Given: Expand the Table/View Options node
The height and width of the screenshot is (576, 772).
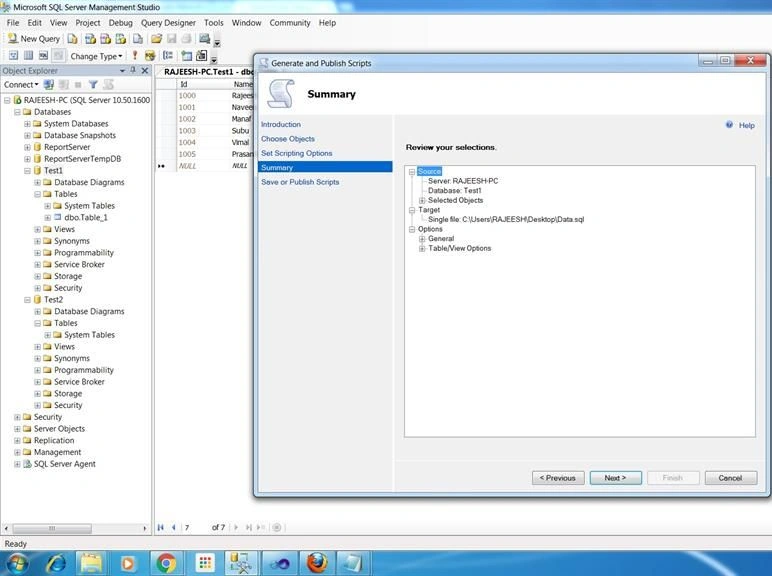Looking at the screenshot, I should (x=422, y=249).
